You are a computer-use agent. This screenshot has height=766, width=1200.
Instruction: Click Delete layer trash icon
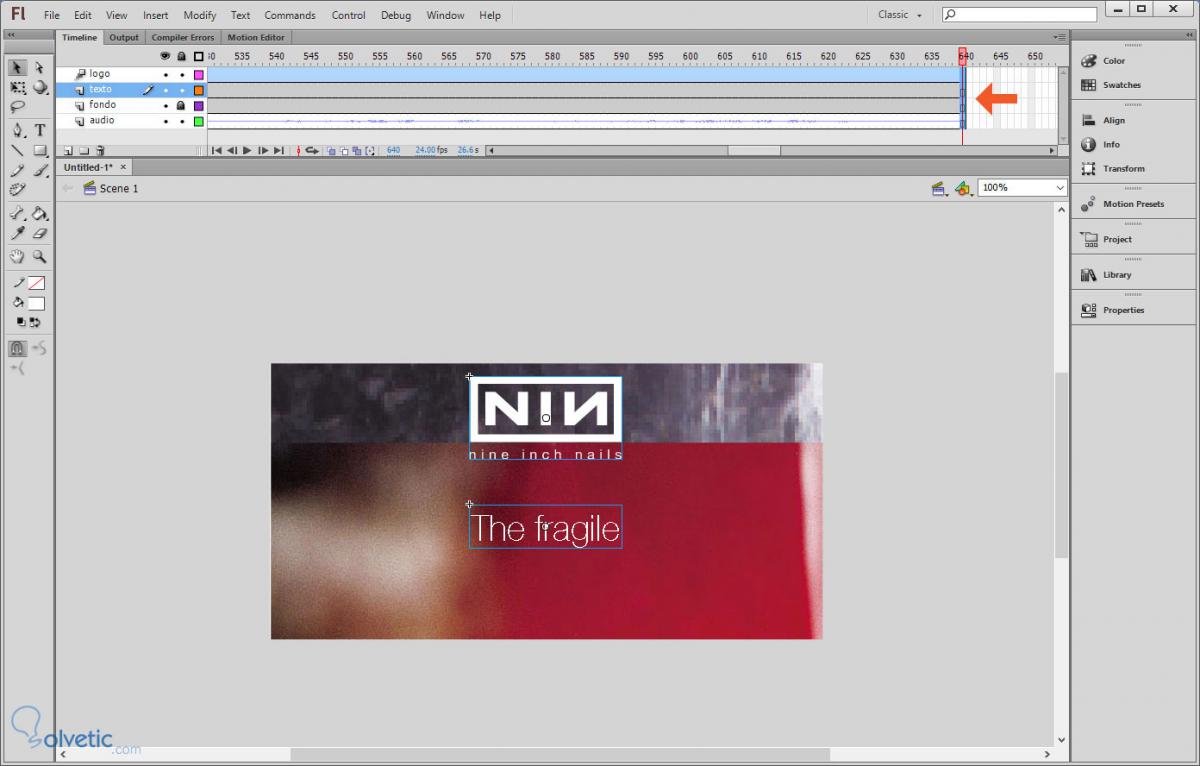tap(100, 151)
